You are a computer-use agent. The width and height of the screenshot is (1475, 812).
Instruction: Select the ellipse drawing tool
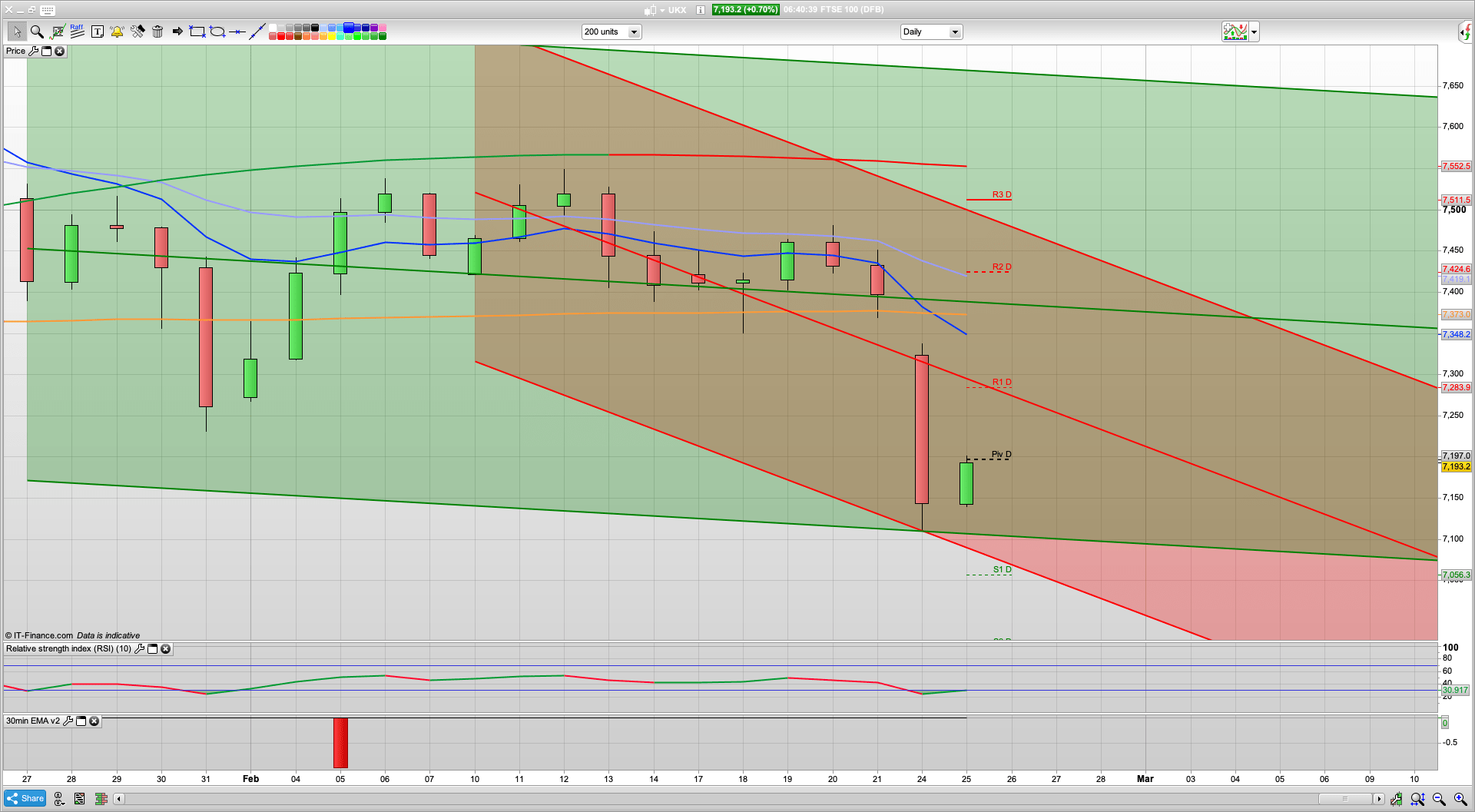click(217, 31)
